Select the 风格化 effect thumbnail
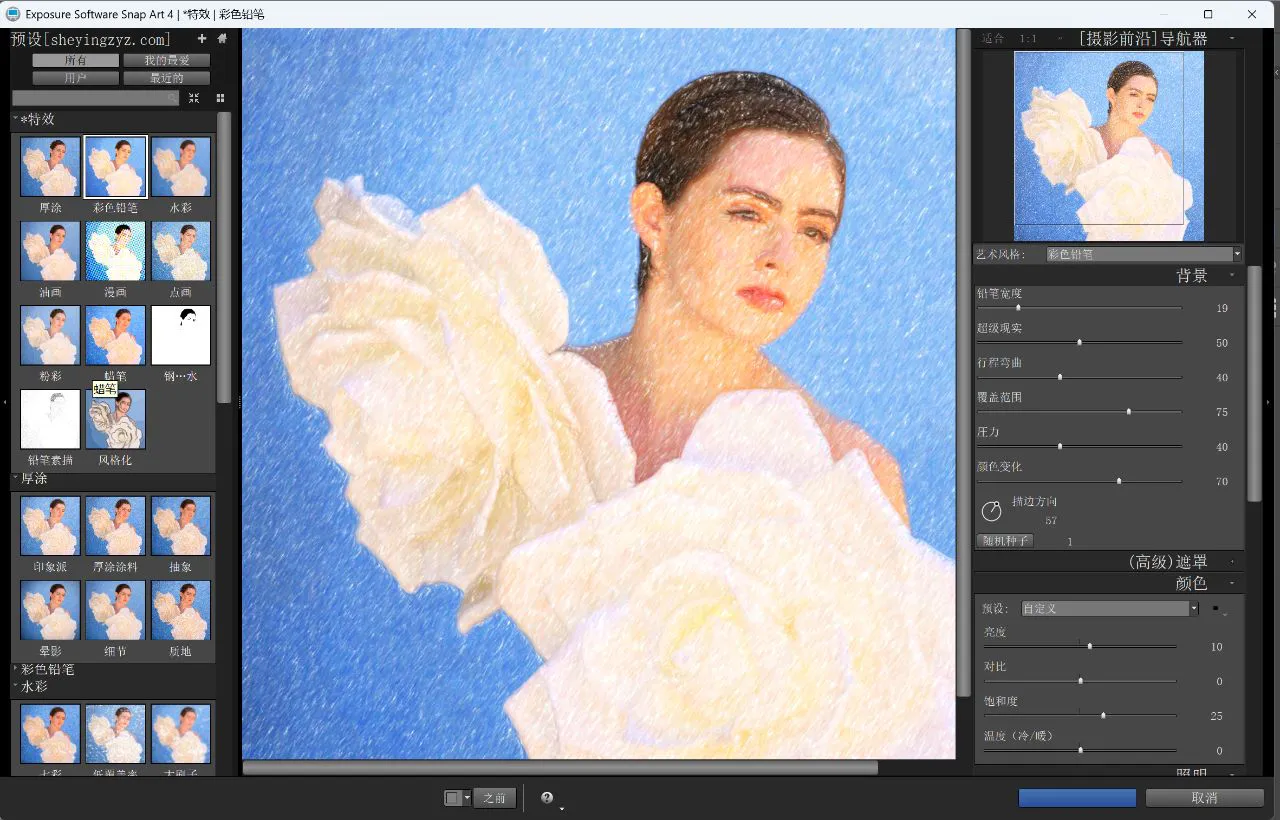This screenshot has height=820, width=1280. tap(116, 419)
